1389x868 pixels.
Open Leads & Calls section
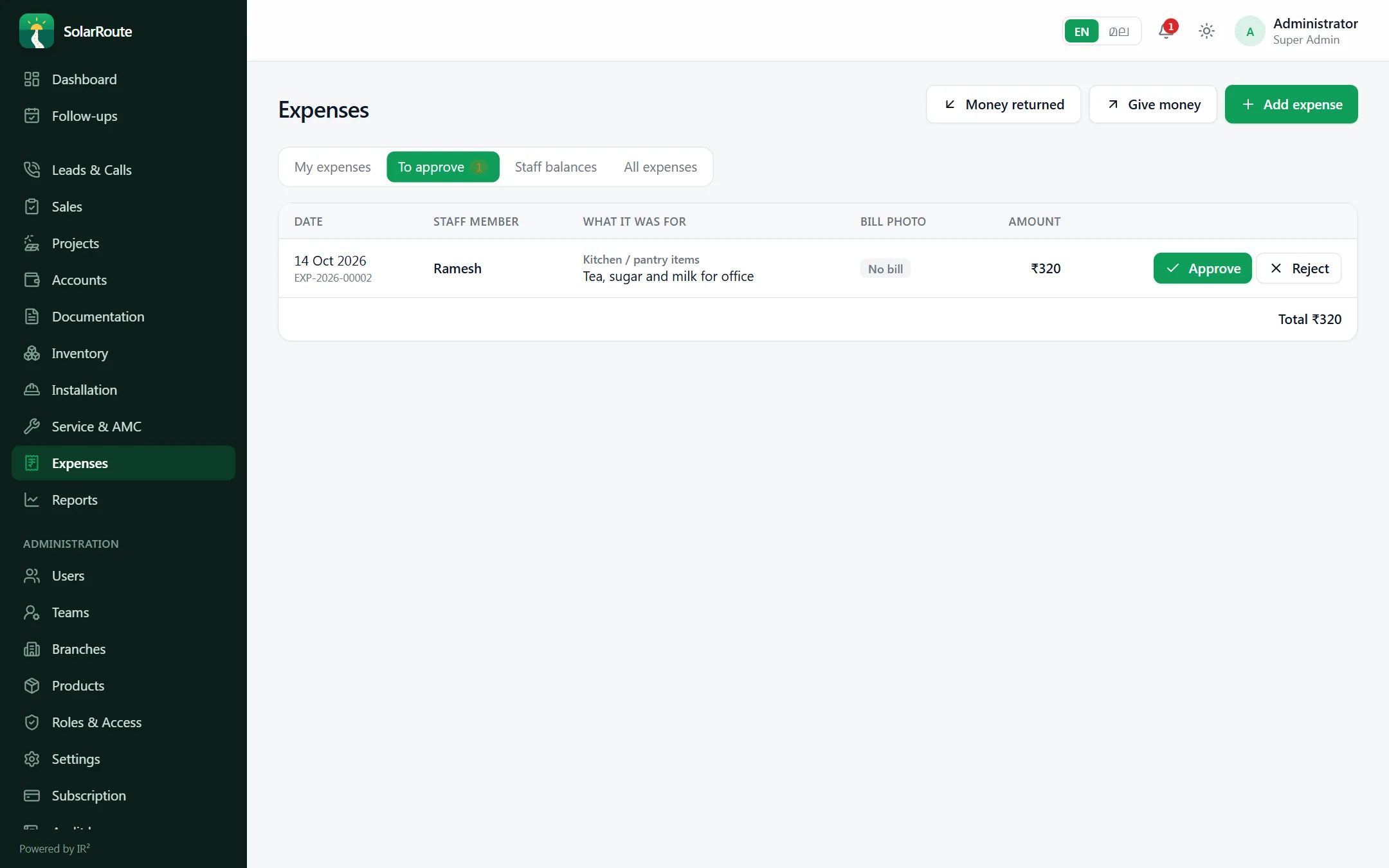pos(123,170)
